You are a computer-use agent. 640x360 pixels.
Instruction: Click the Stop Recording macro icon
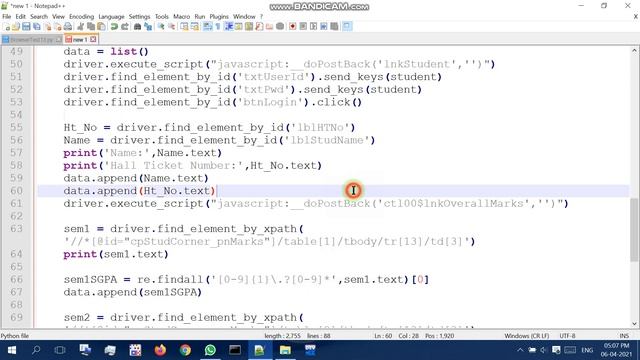[x=303, y=27]
